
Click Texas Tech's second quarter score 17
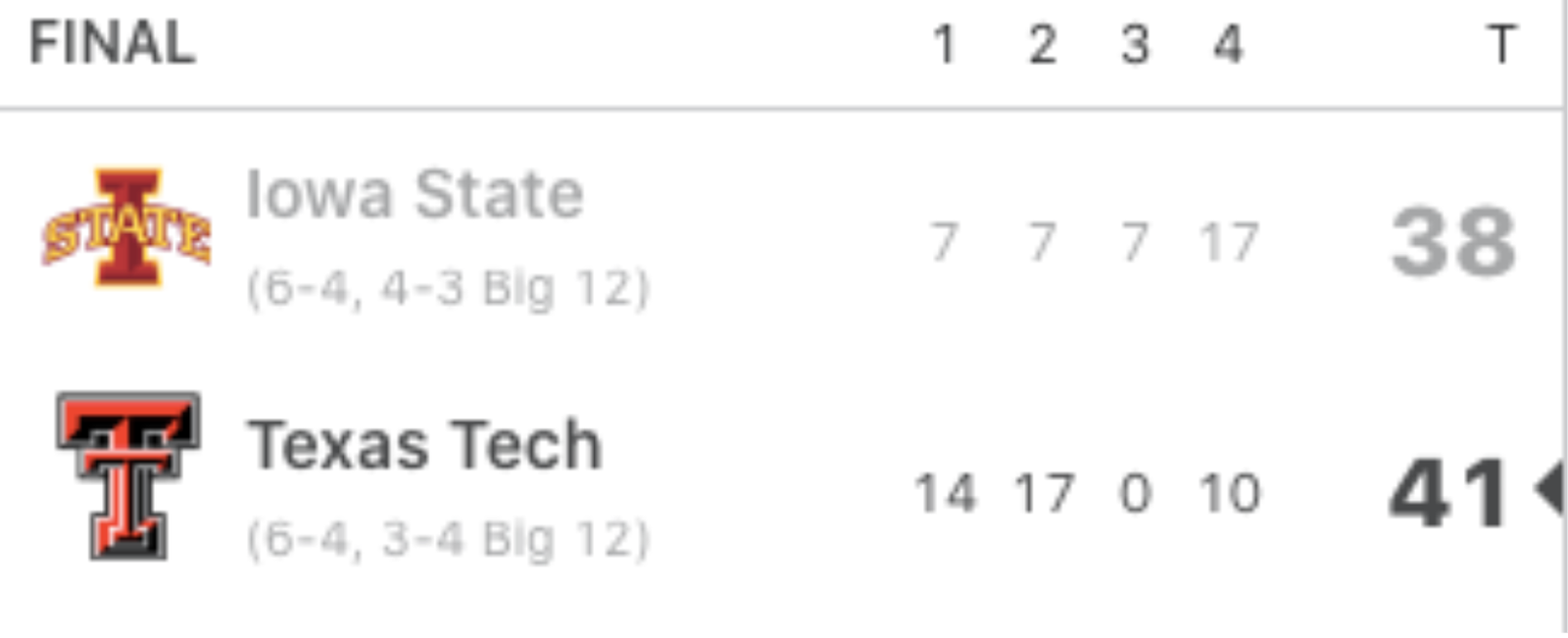point(1045,493)
